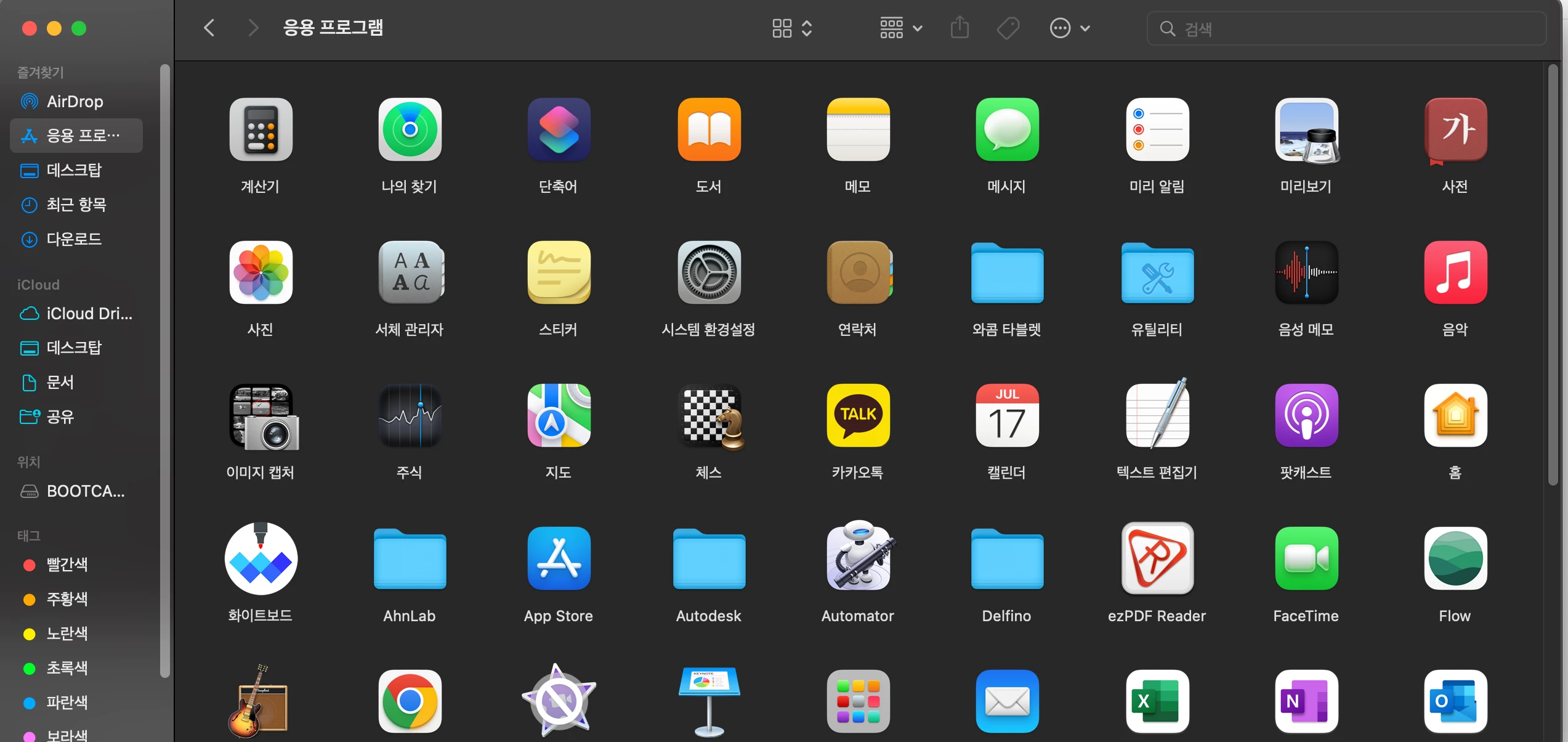The height and width of the screenshot is (742, 1568).
Task: Open Downloads (다운로드) in the sidebar
Action: pyautogui.click(x=74, y=239)
